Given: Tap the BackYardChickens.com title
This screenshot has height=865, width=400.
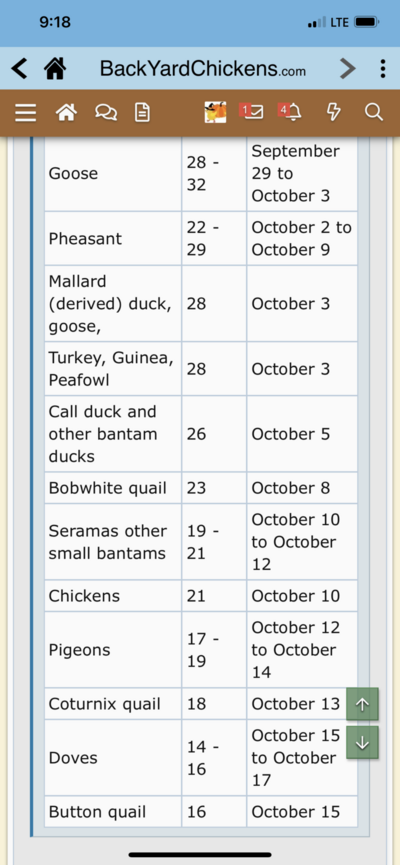Looking at the screenshot, I should tap(202, 69).
